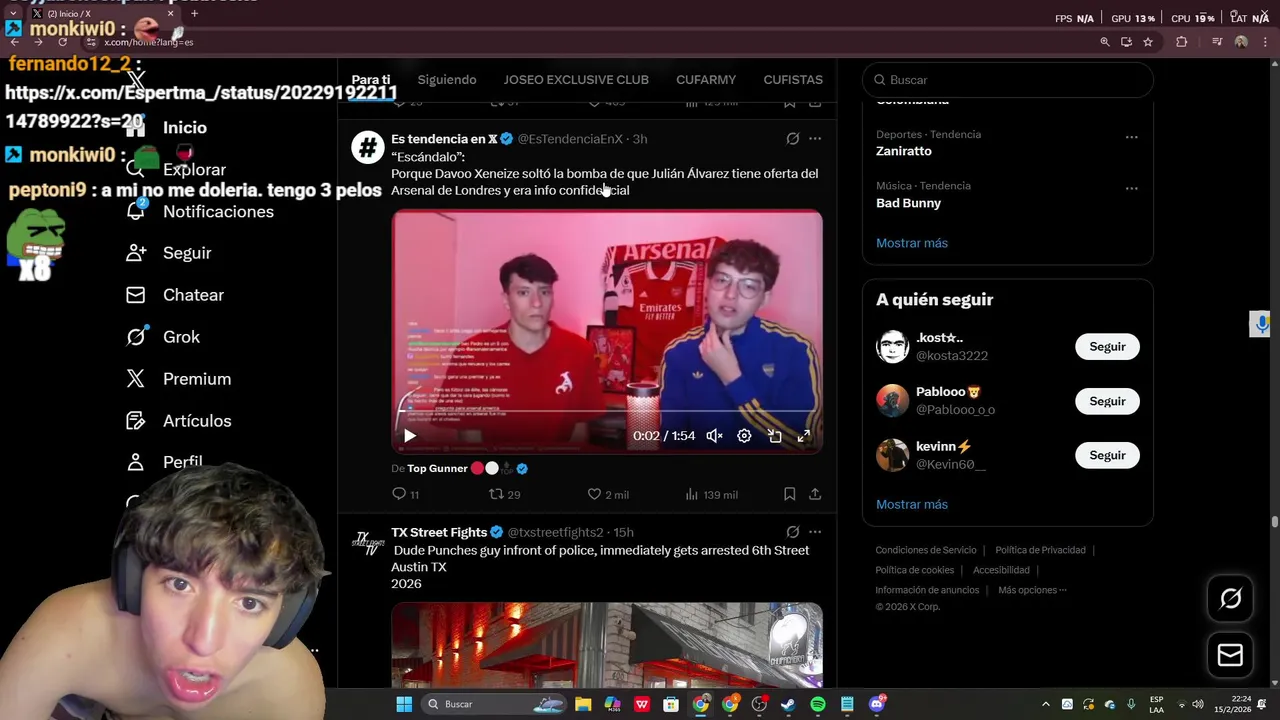Image resolution: width=1280 pixels, height=720 pixels.
Task: Open 'Información de anuncios' footer link
Action: 927,590
